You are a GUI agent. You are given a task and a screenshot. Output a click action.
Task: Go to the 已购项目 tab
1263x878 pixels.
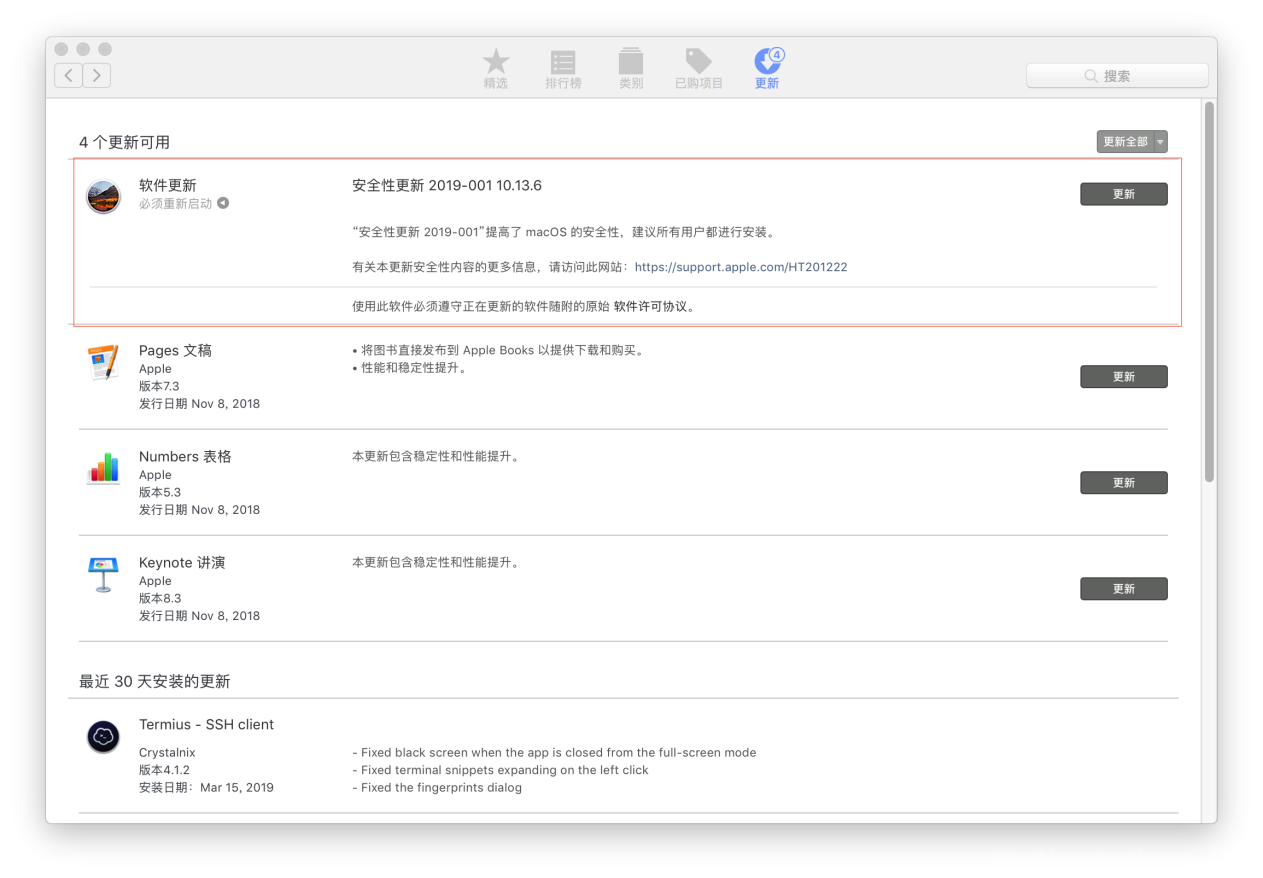point(698,69)
